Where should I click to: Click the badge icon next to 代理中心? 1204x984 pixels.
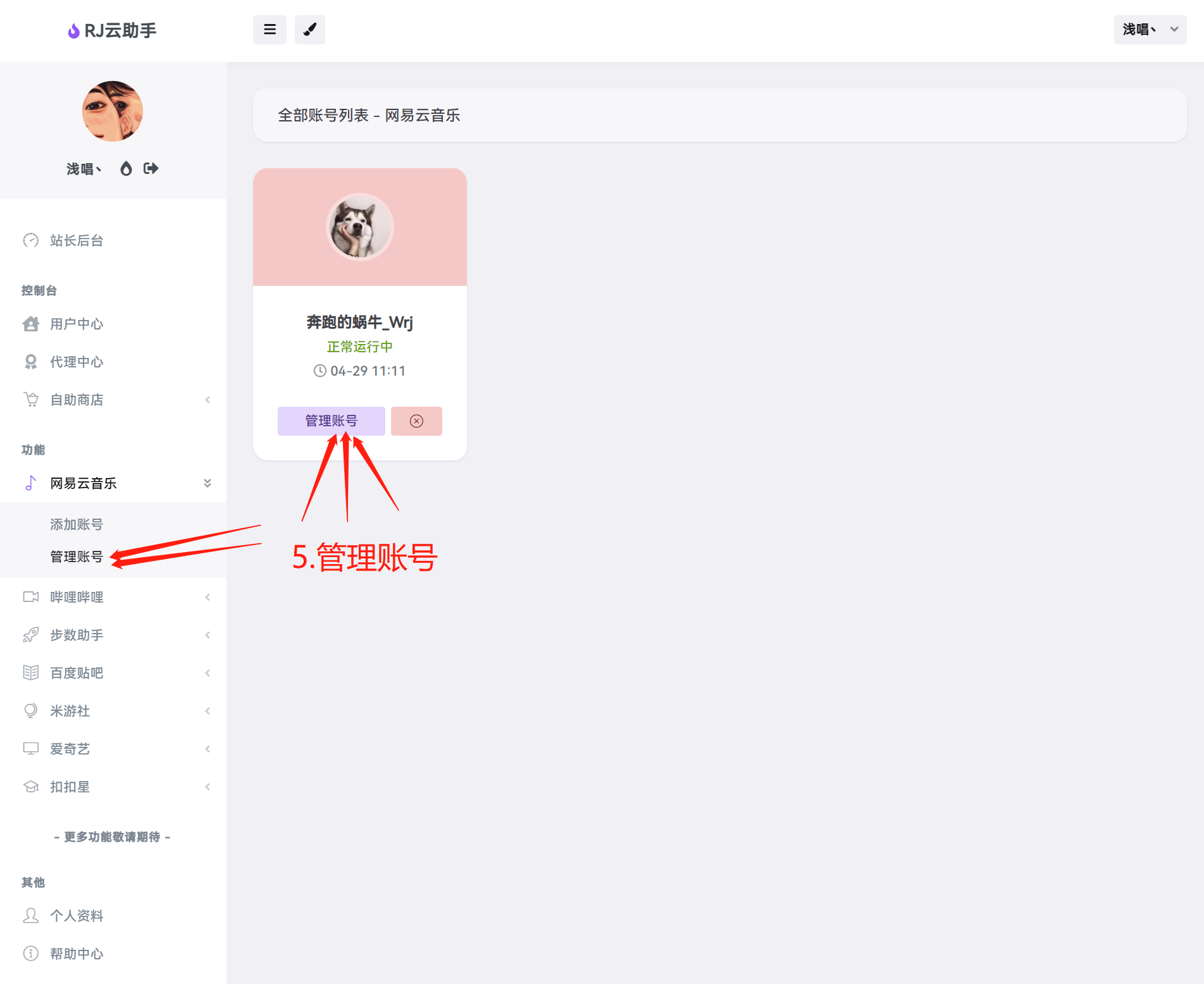click(30, 362)
